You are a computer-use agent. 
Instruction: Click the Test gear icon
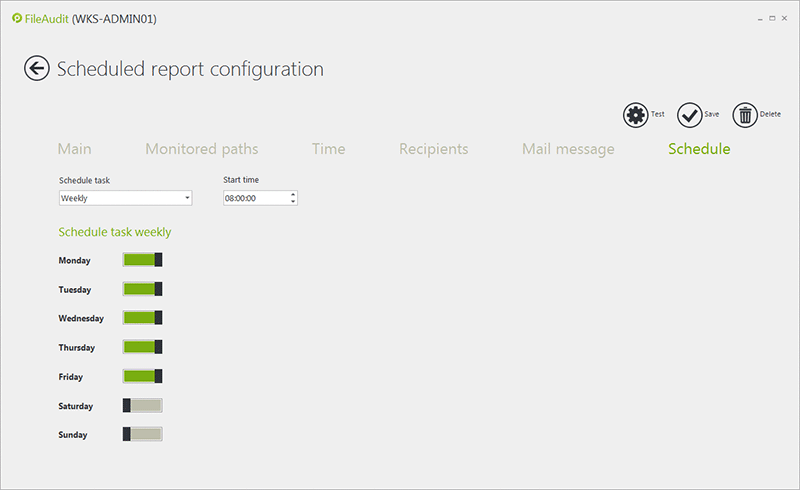[x=635, y=115]
